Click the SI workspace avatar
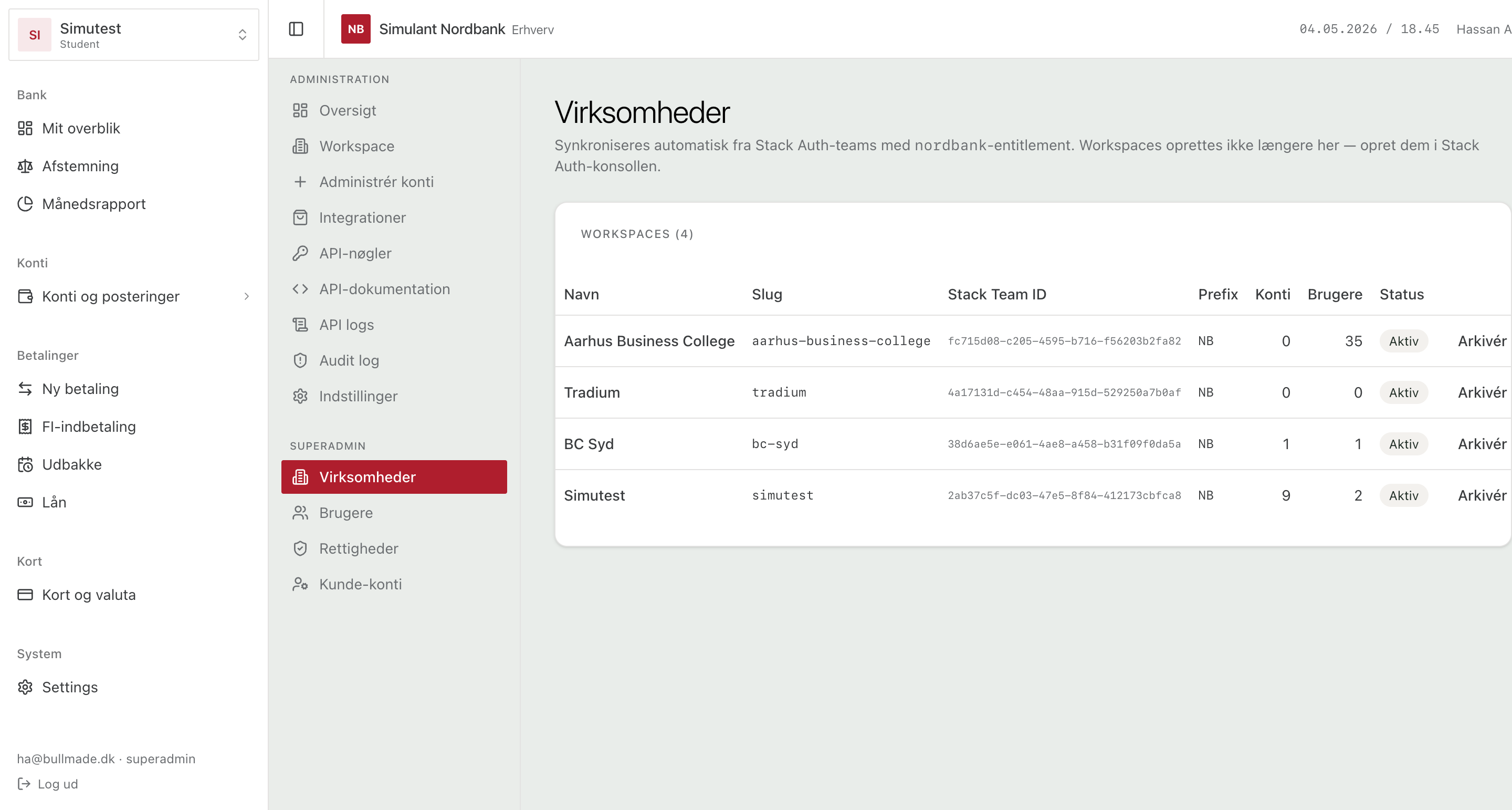The height and width of the screenshot is (810, 1512). coord(35,35)
